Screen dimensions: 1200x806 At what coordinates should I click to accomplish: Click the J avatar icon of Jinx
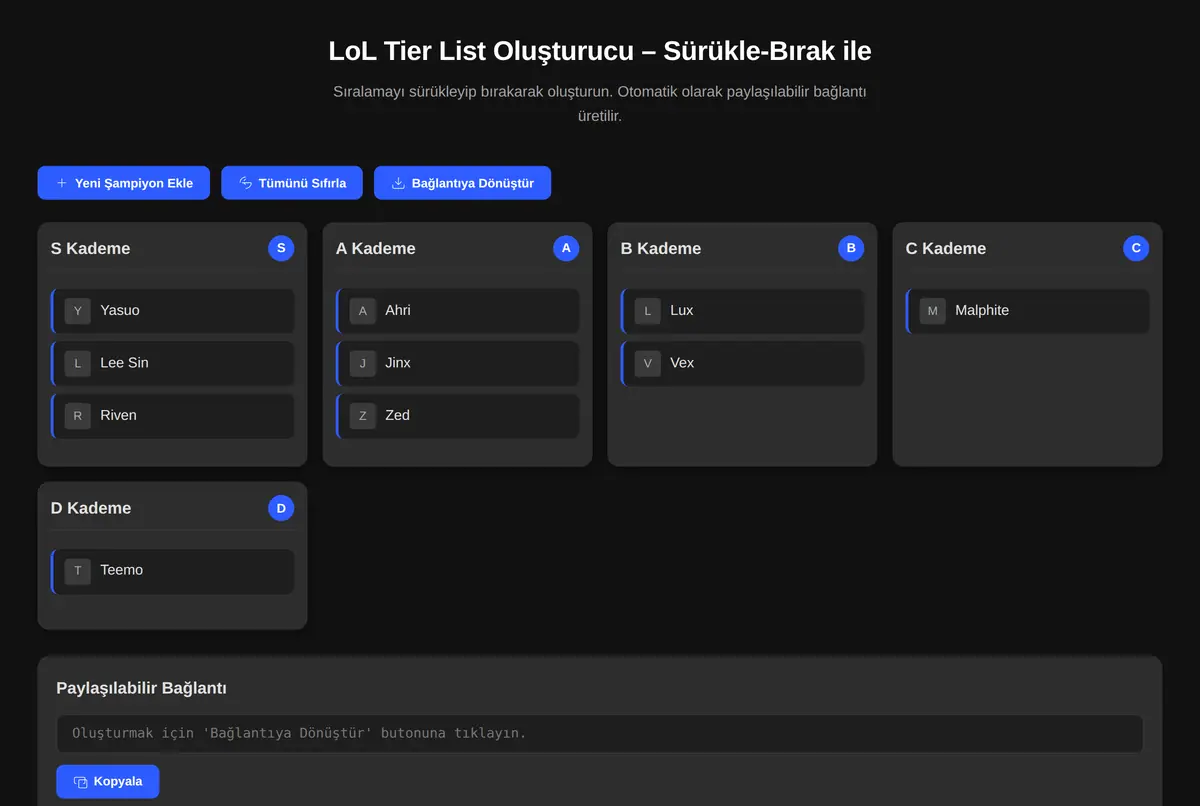pyautogui.click(x=363, y=363)
